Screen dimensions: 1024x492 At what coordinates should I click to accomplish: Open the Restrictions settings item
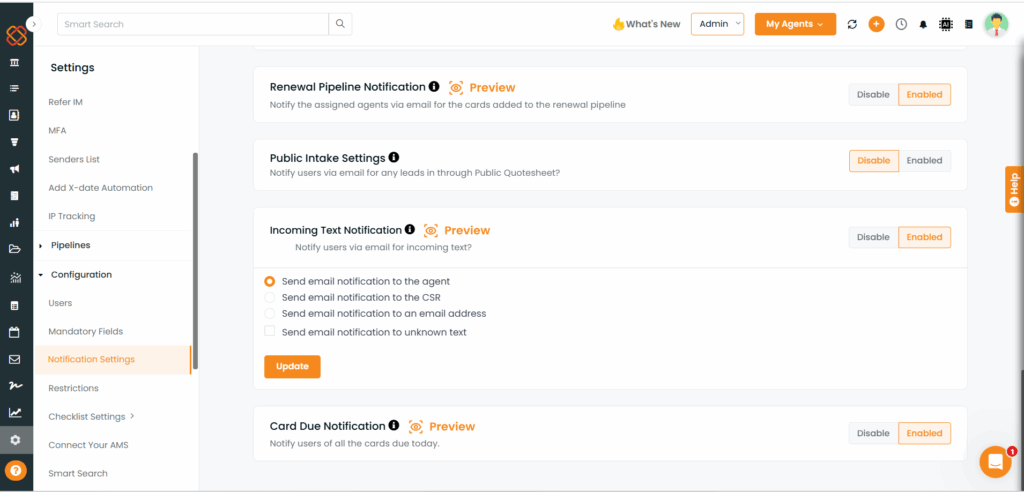[x=73, y=388]
